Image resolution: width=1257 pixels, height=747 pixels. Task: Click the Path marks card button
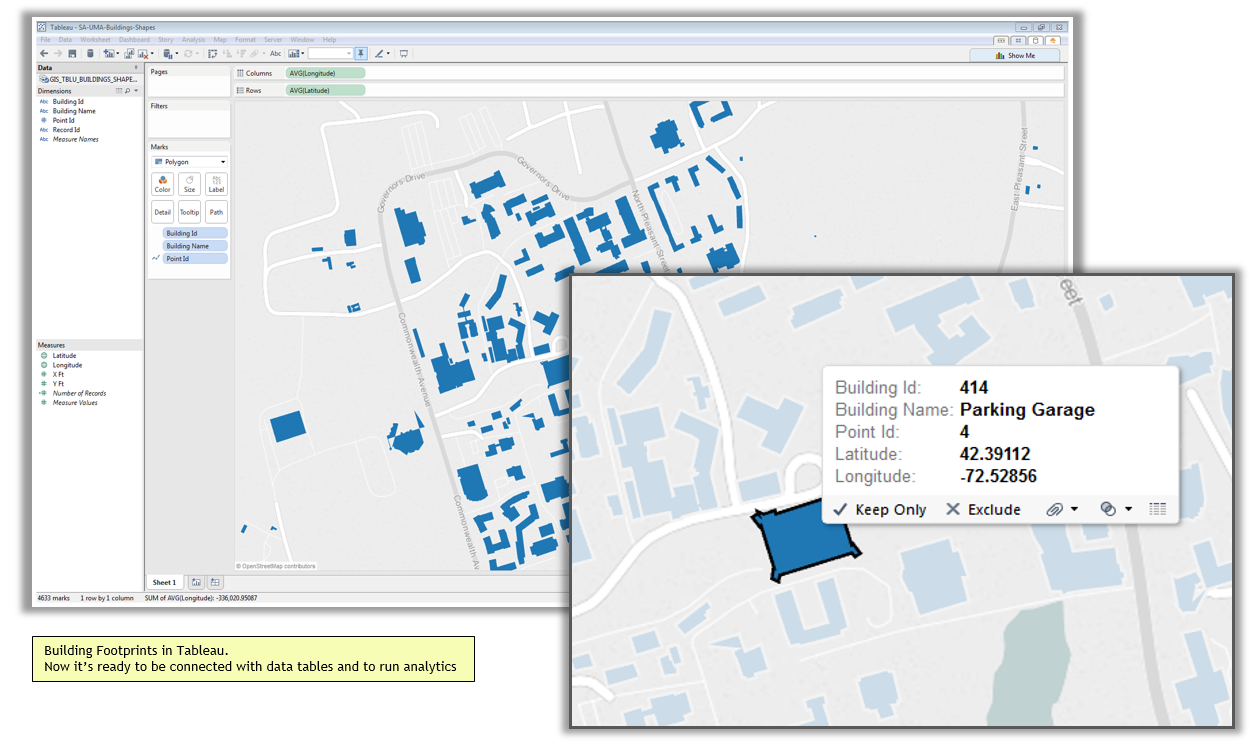point(216,211)
